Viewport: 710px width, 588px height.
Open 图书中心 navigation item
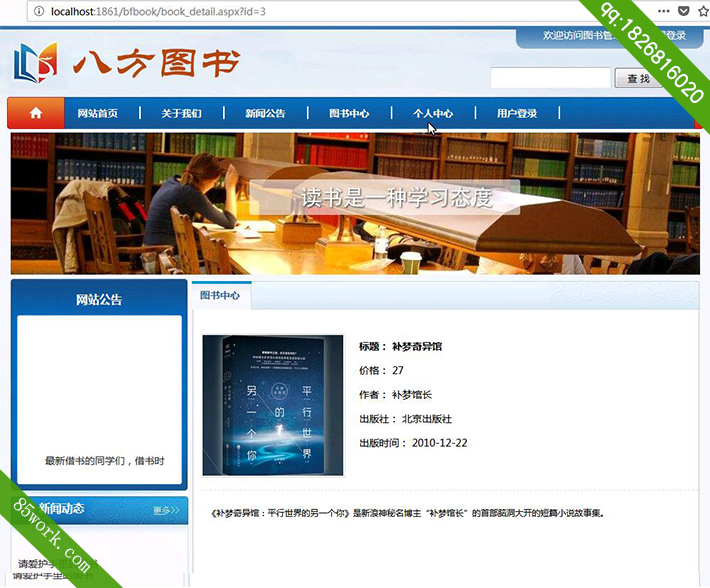point(349,113)
